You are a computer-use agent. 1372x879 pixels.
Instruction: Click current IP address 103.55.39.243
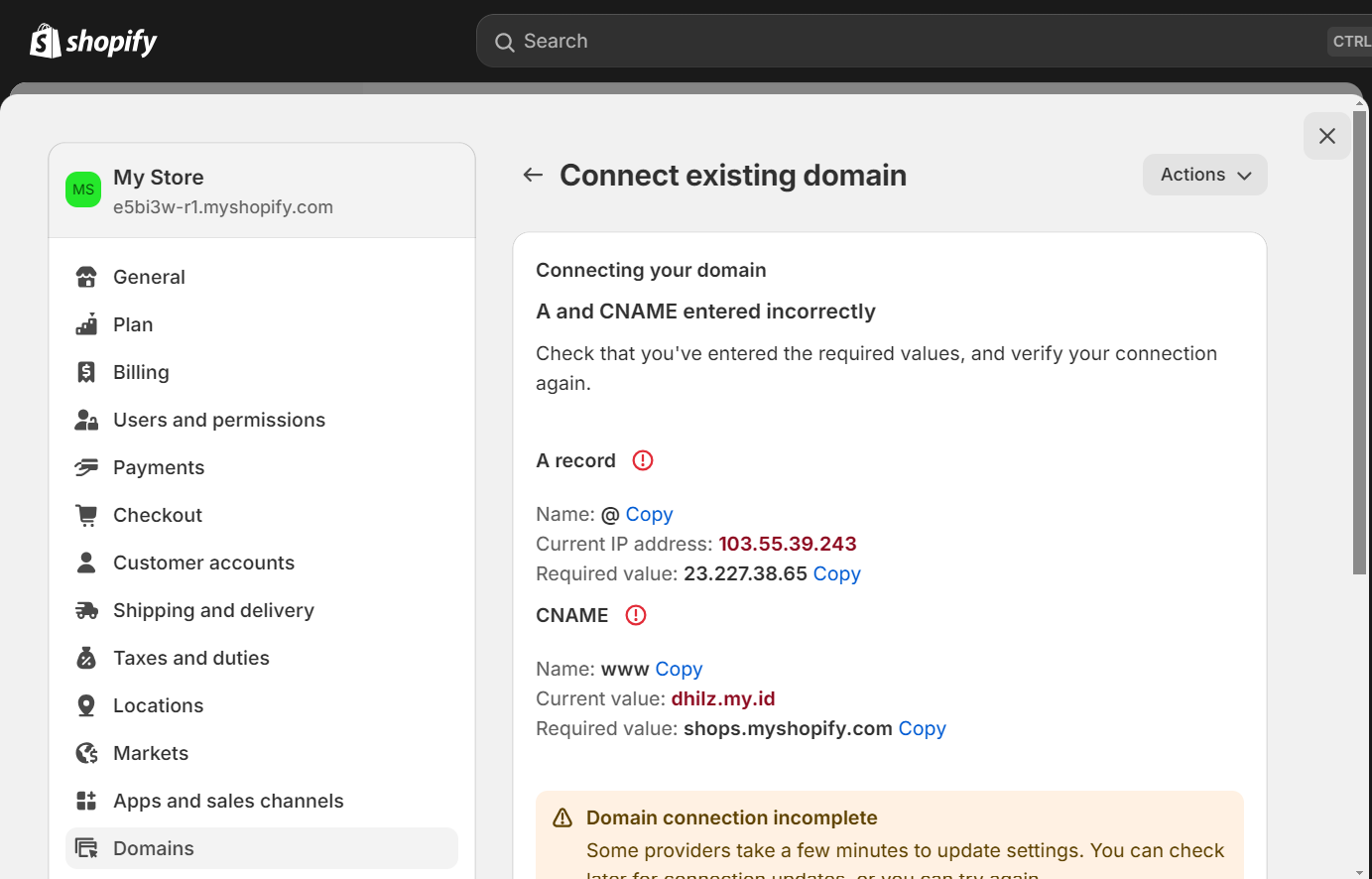(788, 544)
